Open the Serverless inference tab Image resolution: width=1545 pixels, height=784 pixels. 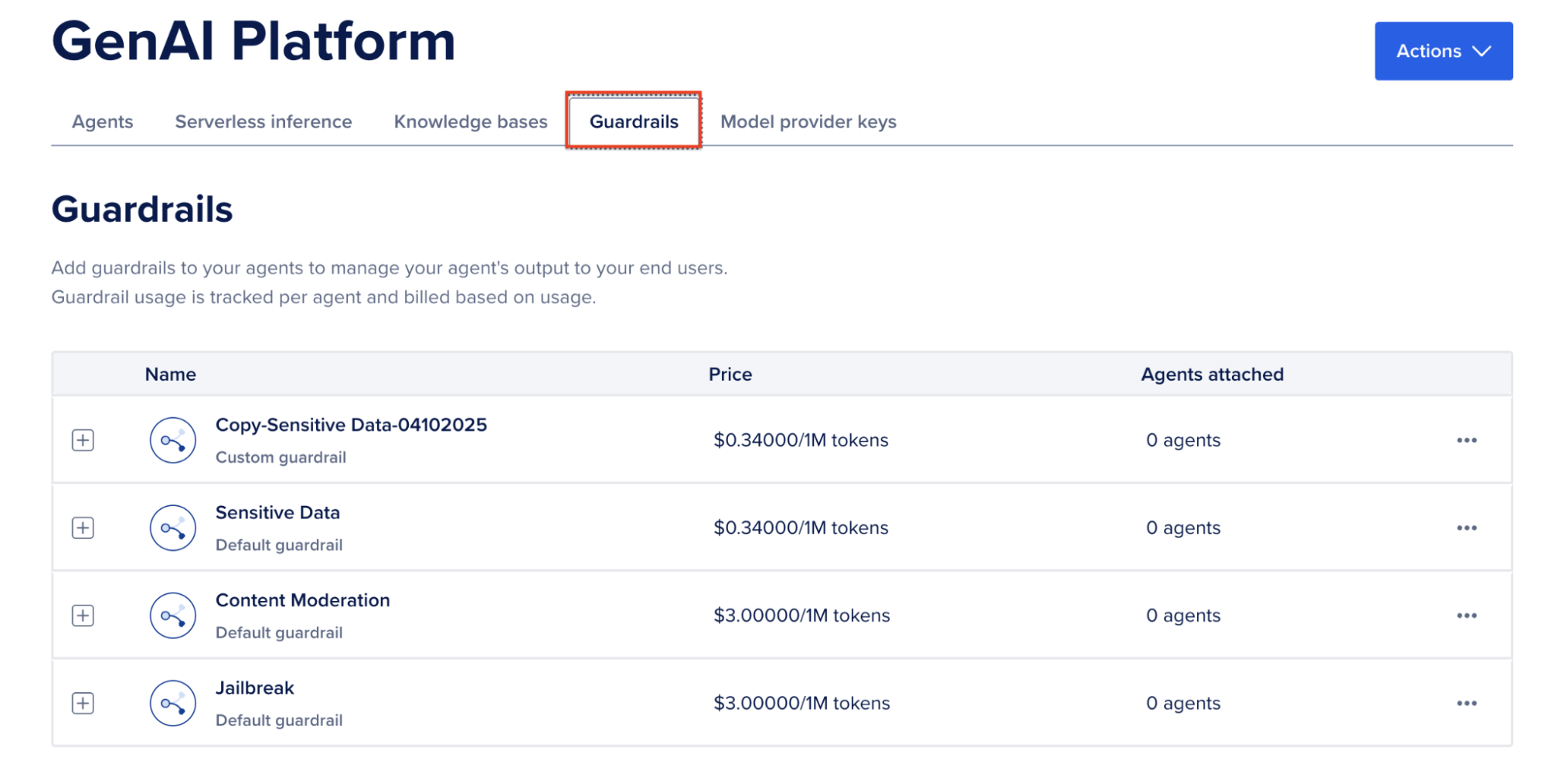(x=264, y=121)
